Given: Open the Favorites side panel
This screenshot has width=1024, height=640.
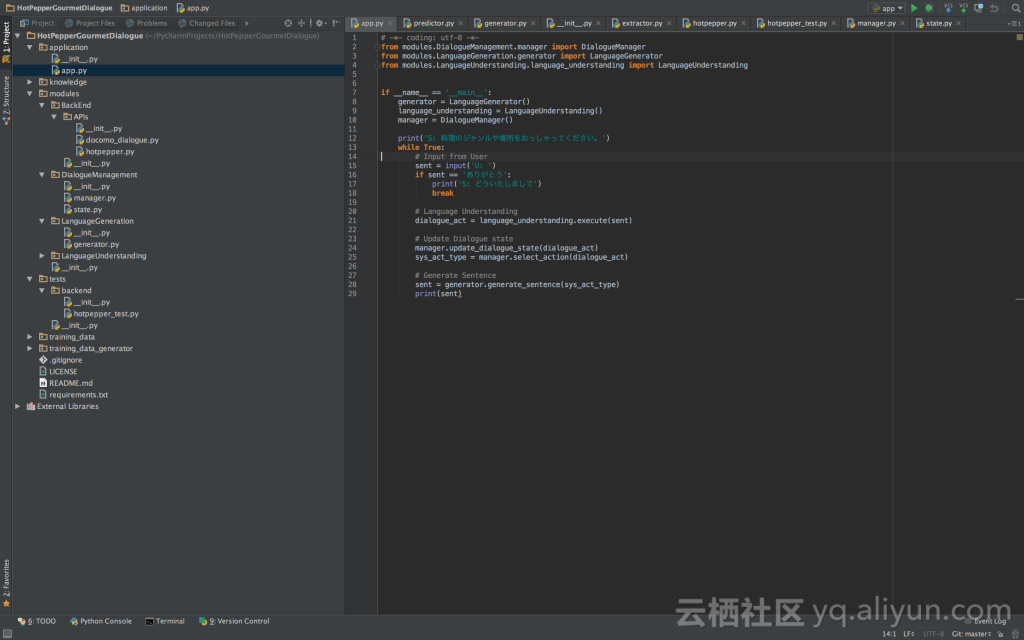Looking at the screenshot, I should (x=6, y=583).
